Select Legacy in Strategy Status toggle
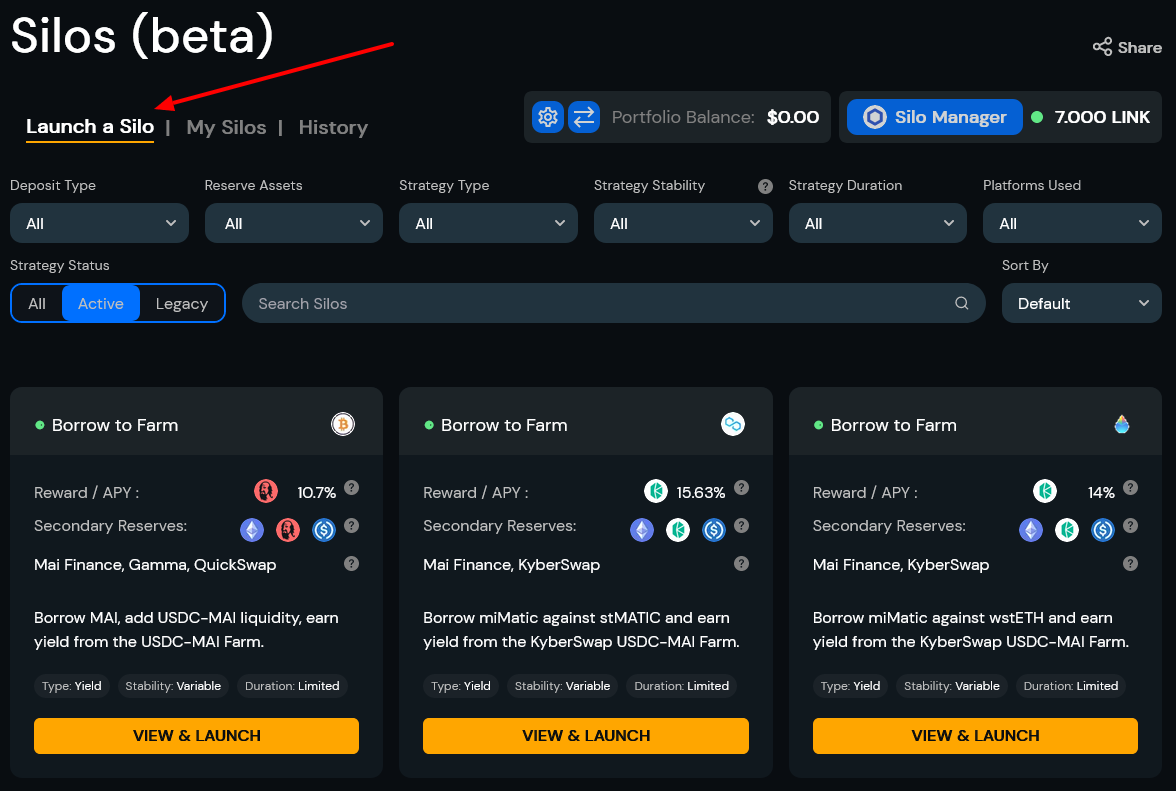 click(x=182, y=304)
